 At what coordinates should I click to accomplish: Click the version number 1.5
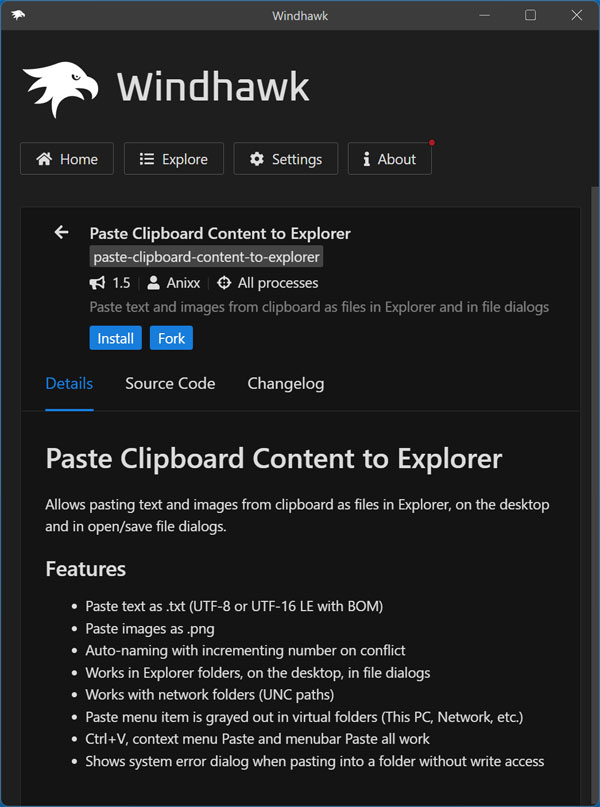click(x=121, y=283)
